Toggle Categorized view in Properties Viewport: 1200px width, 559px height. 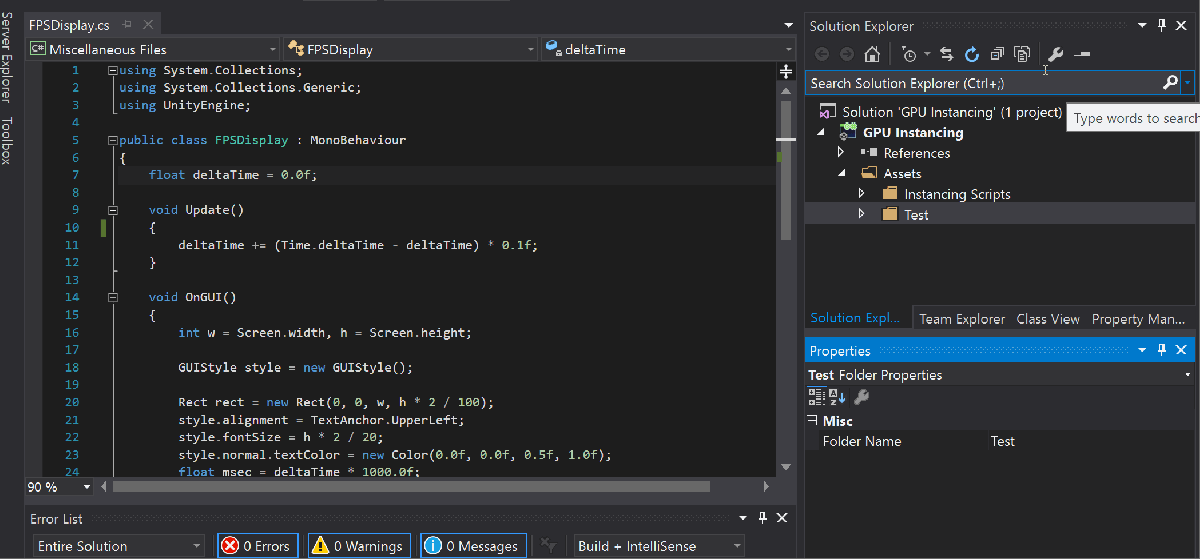[815, 397]
